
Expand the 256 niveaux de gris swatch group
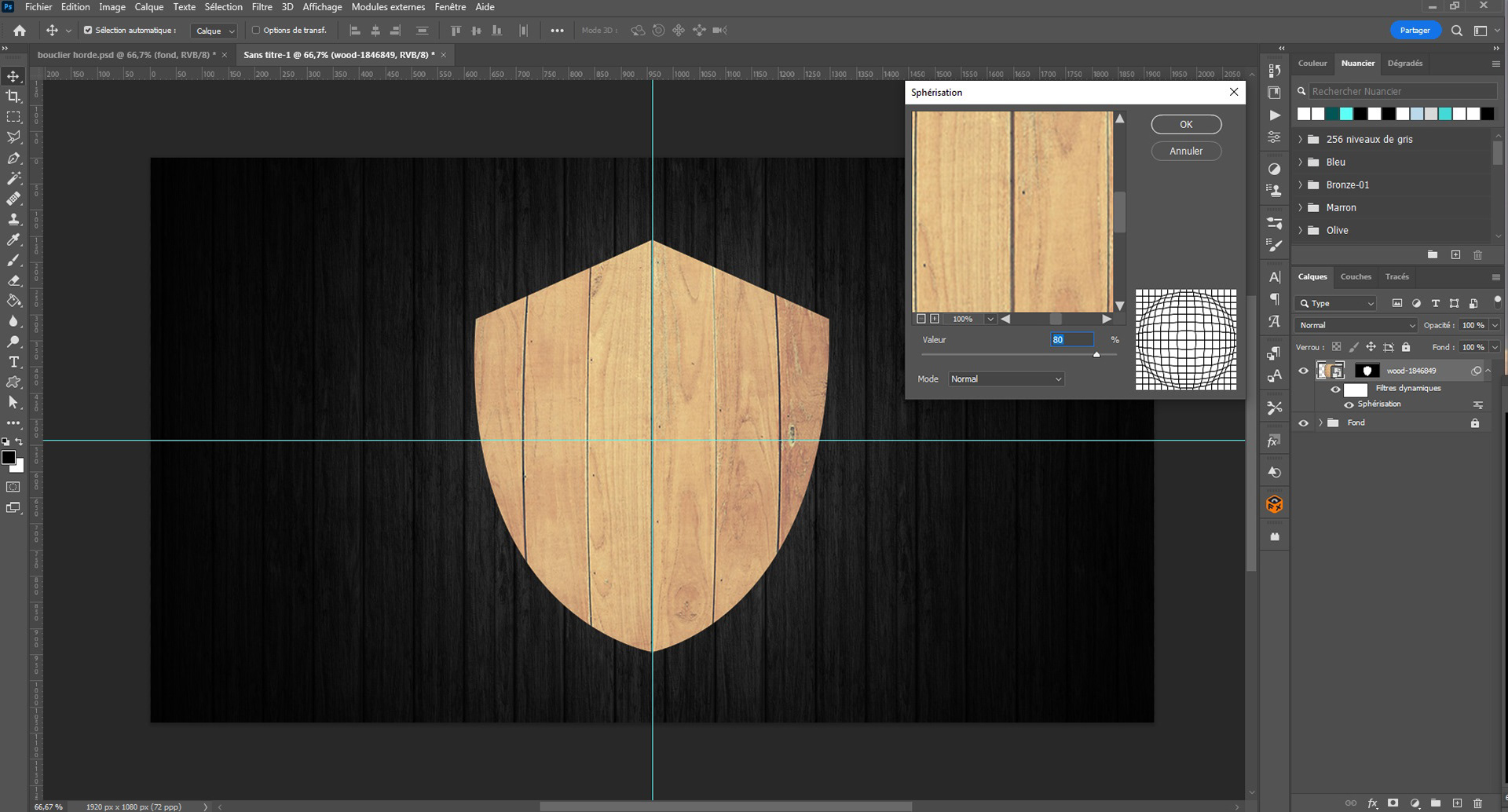pyautogui.click(x=1300, y=139)
